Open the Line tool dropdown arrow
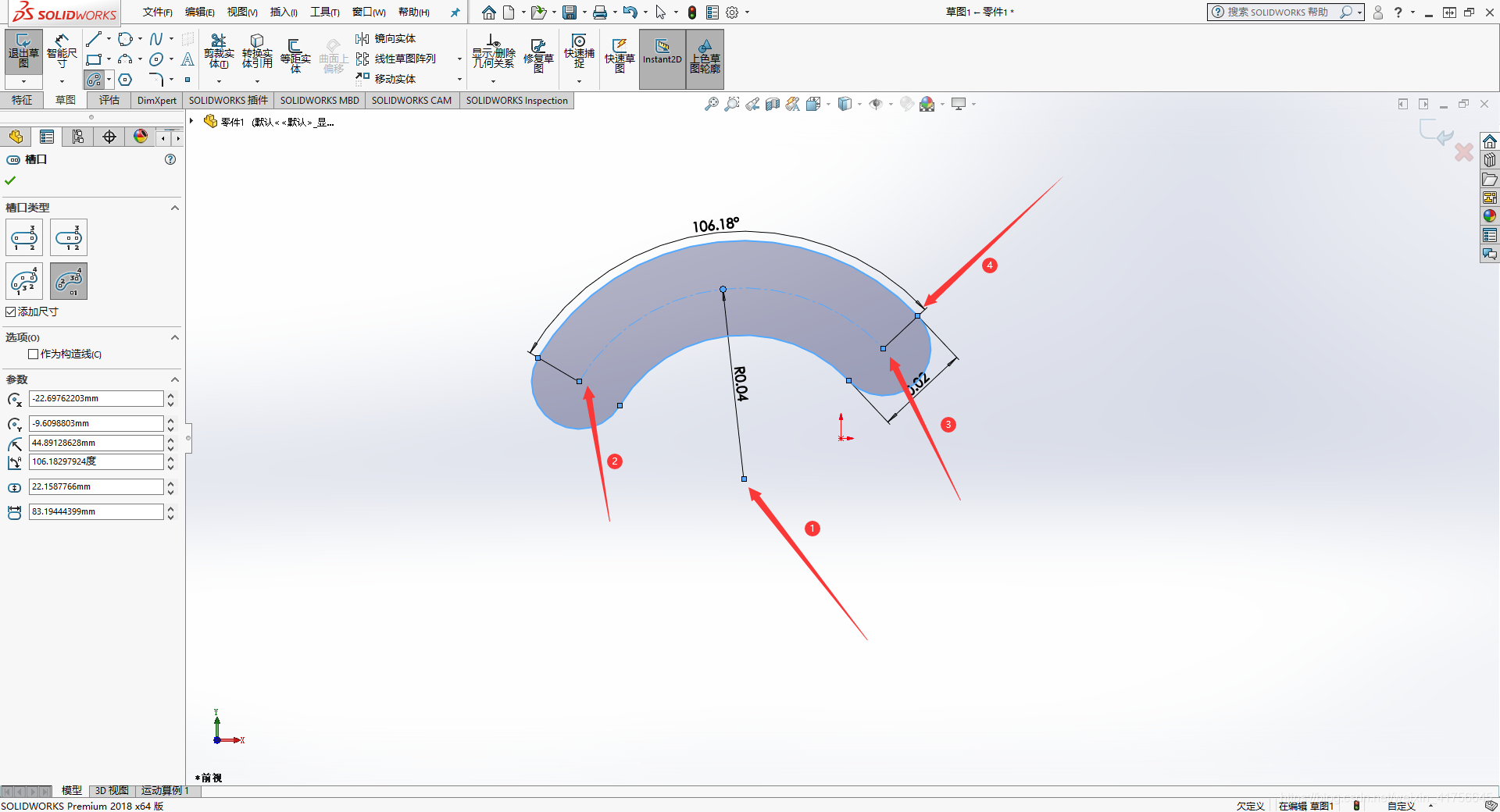1500x812 pixels. (109, 39)
